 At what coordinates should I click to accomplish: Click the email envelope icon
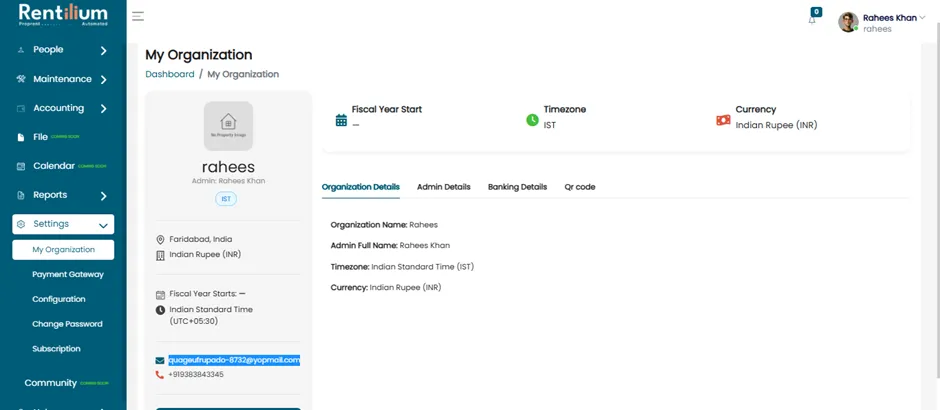tap(159, 360)
